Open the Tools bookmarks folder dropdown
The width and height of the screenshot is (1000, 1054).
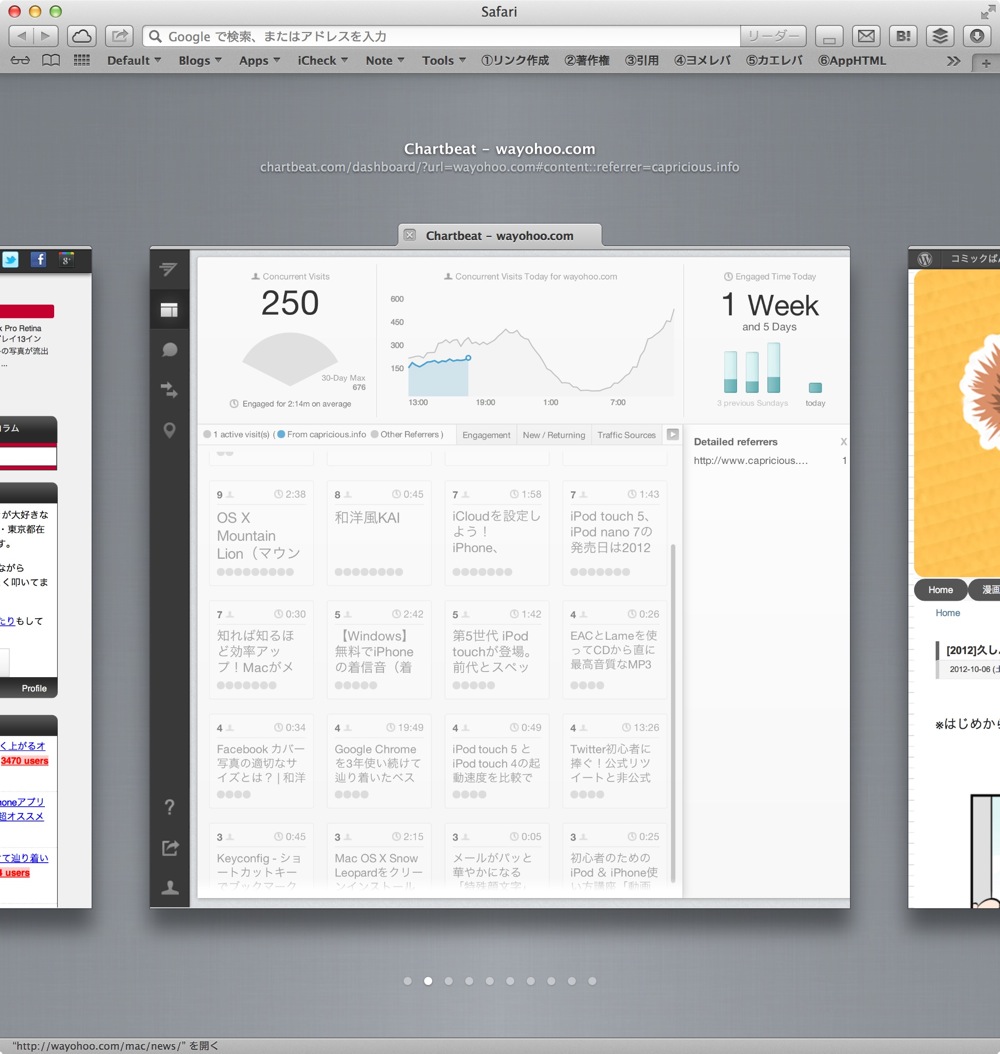click(444, 60)
